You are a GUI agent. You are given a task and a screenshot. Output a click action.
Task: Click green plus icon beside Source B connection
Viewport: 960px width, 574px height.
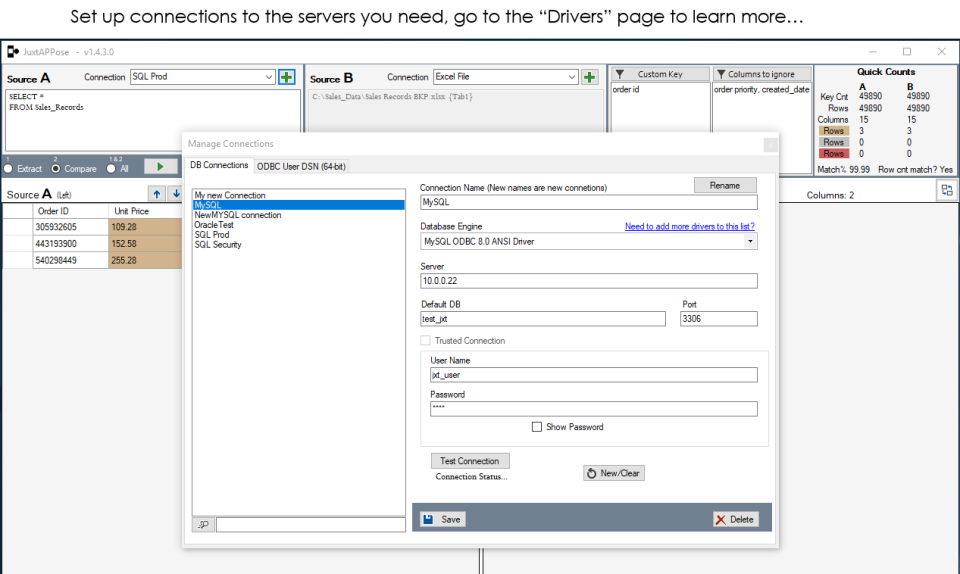pyautogui.click(x=590, y=77)
